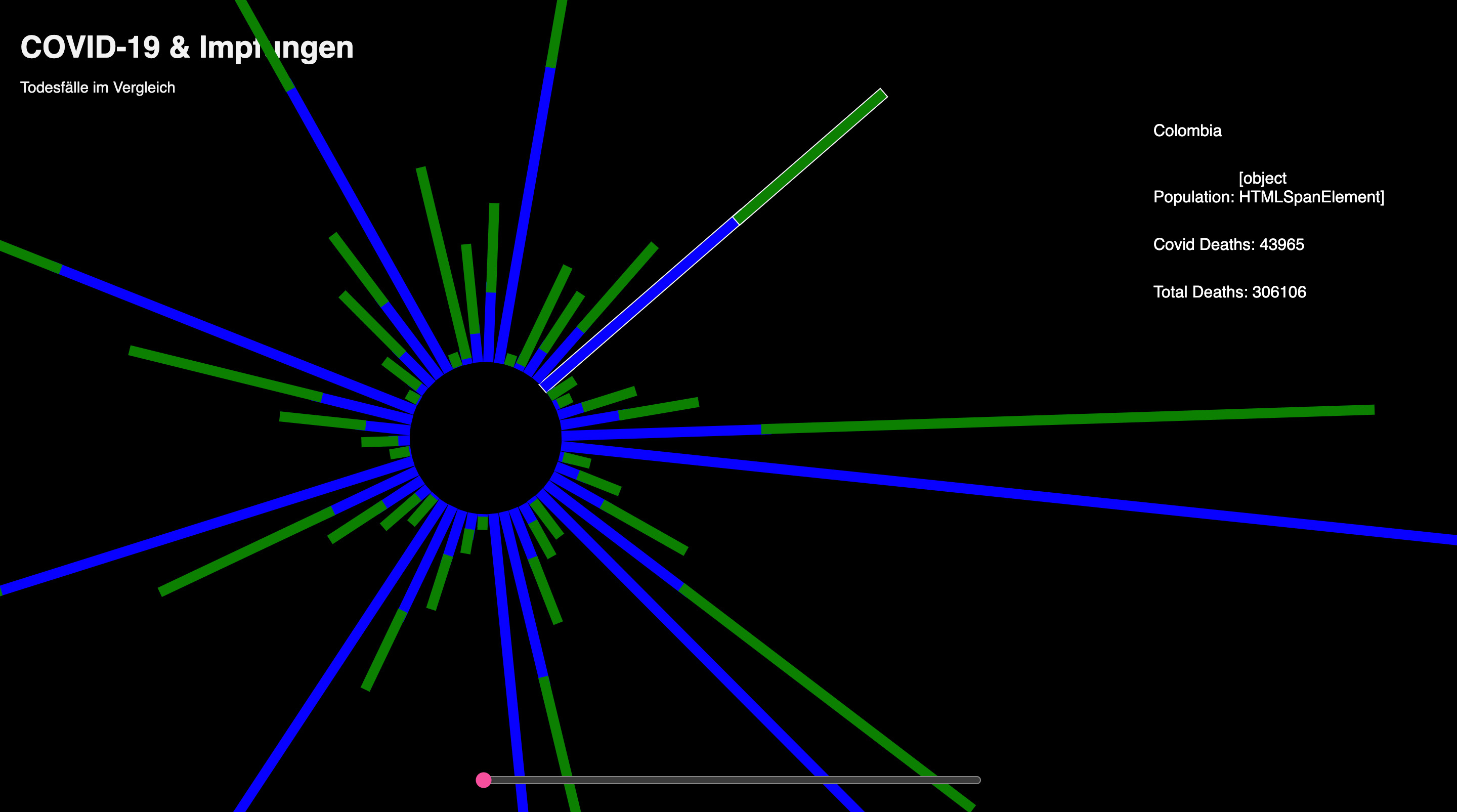Click the blue segment of the white-outlined Colombia bar
The width and height of the screenshot is (1457, 812).
[639, 304]
